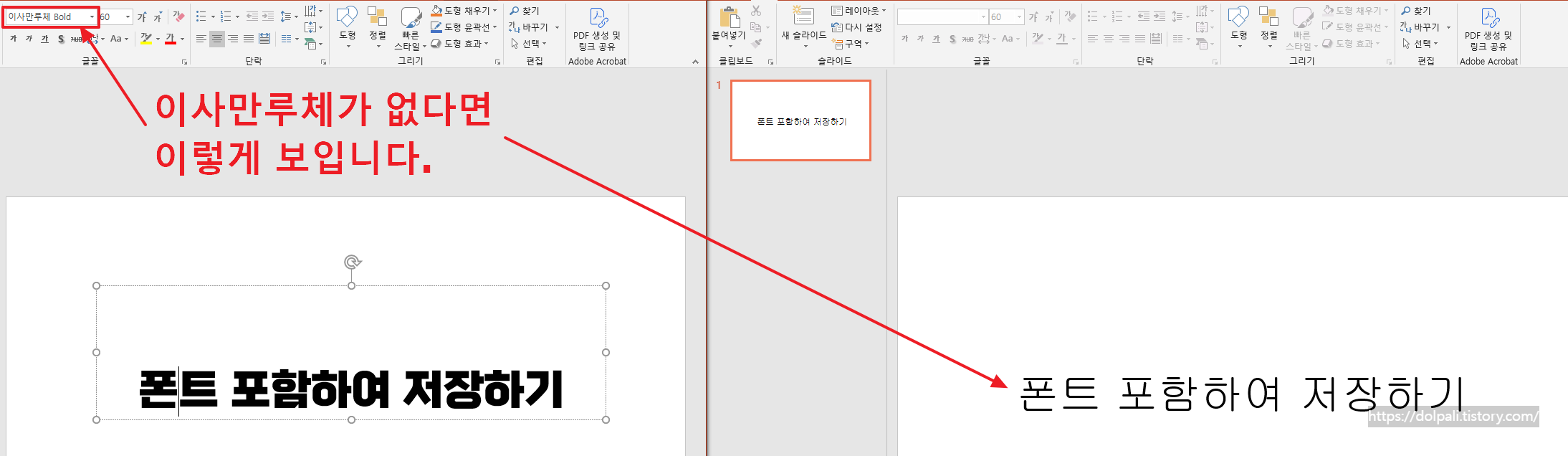Open columns menu in left window
This screenshot has height=456, width=1568.
pyautogui.click(x=290, y=39)
